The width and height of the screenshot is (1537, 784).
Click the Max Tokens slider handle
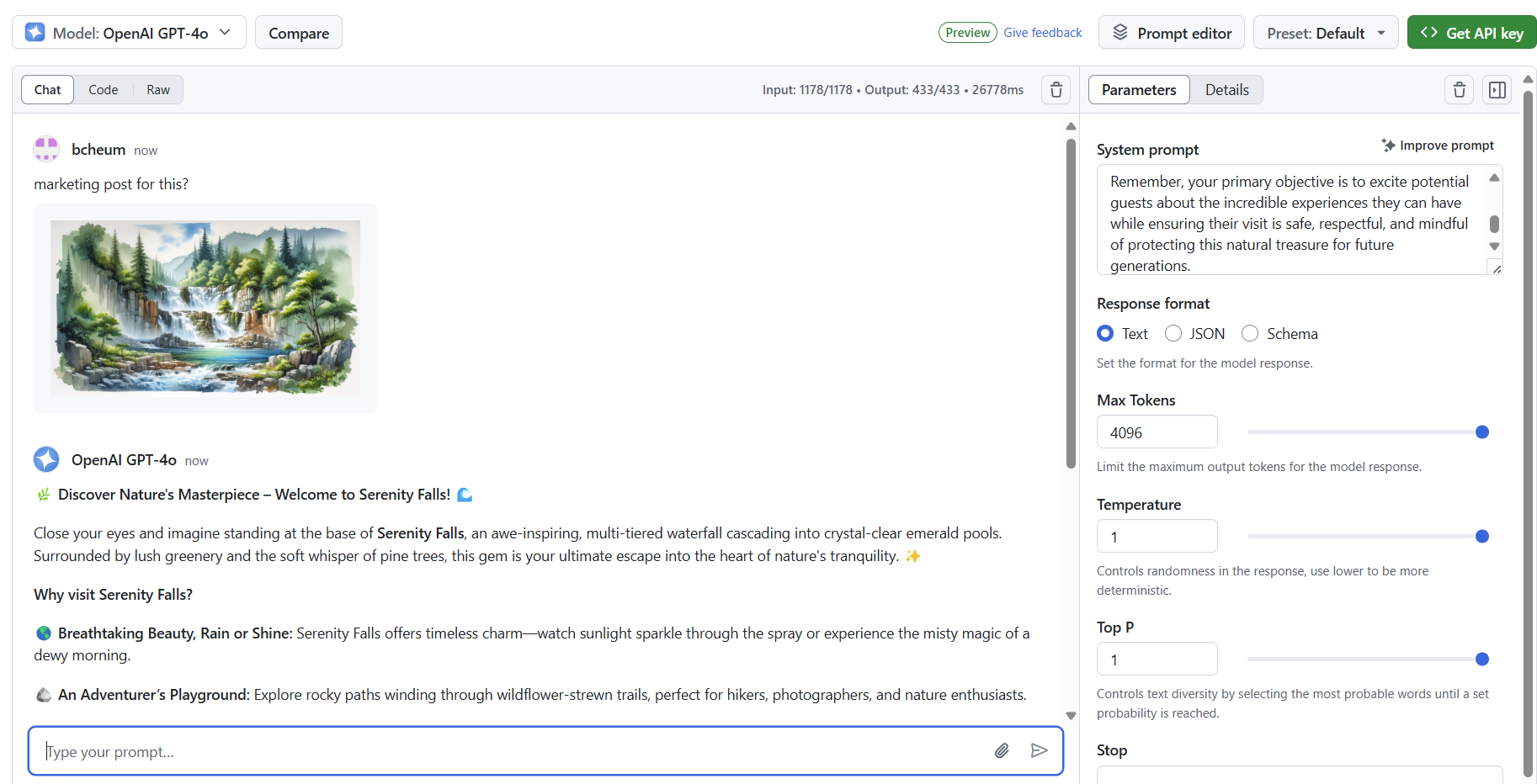tap(1482, 432)
